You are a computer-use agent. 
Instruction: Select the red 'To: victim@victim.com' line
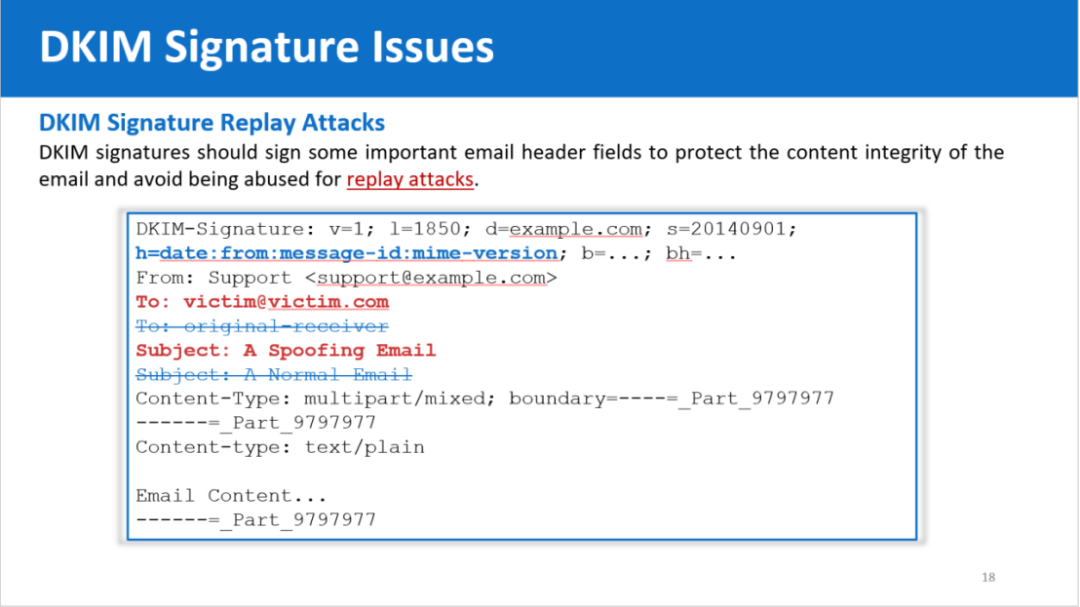coord(262,302)
